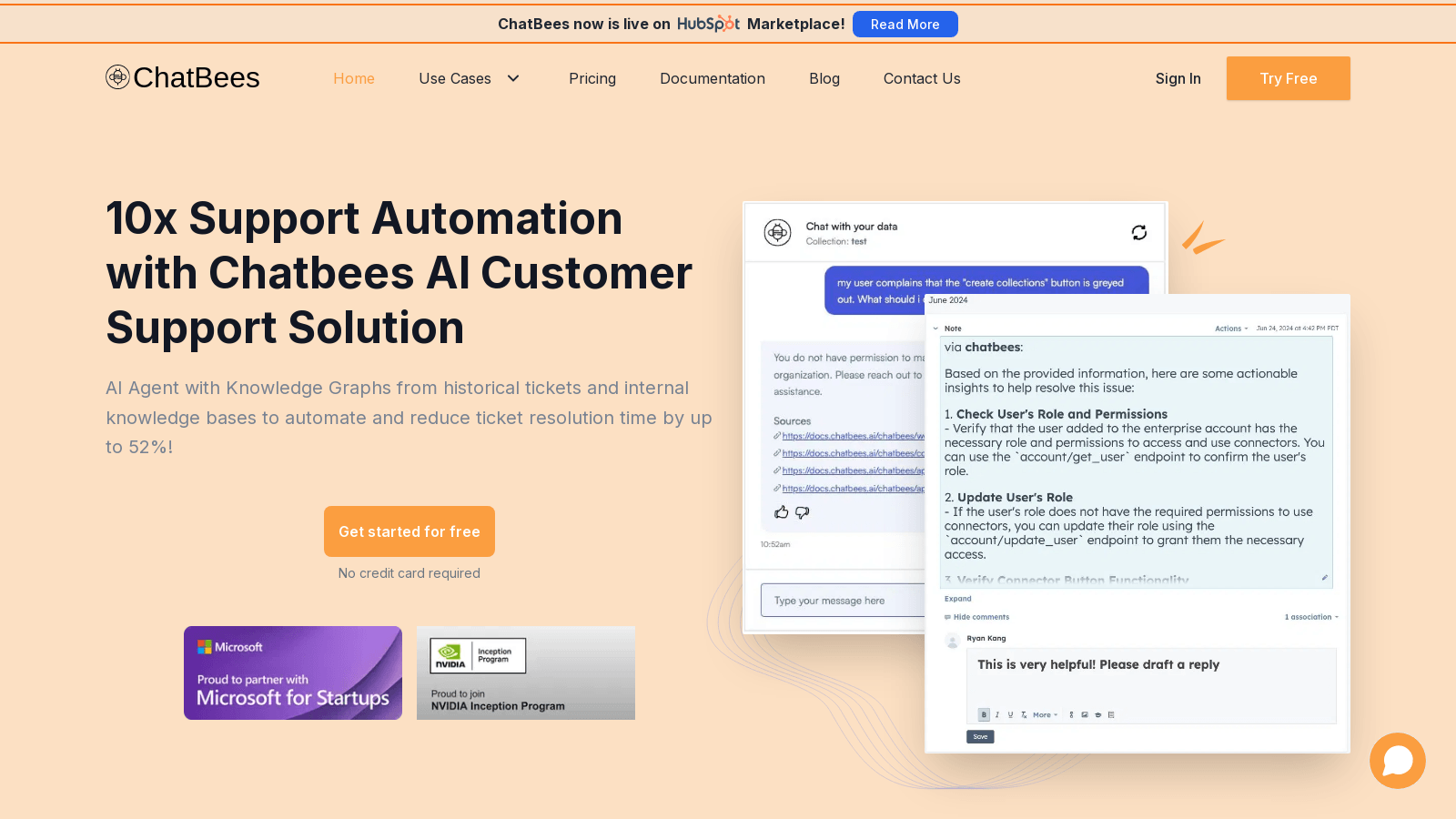
Task: Click the pencil edit icon on the note
Action: pyautogui.click(x=1325, y=578)
